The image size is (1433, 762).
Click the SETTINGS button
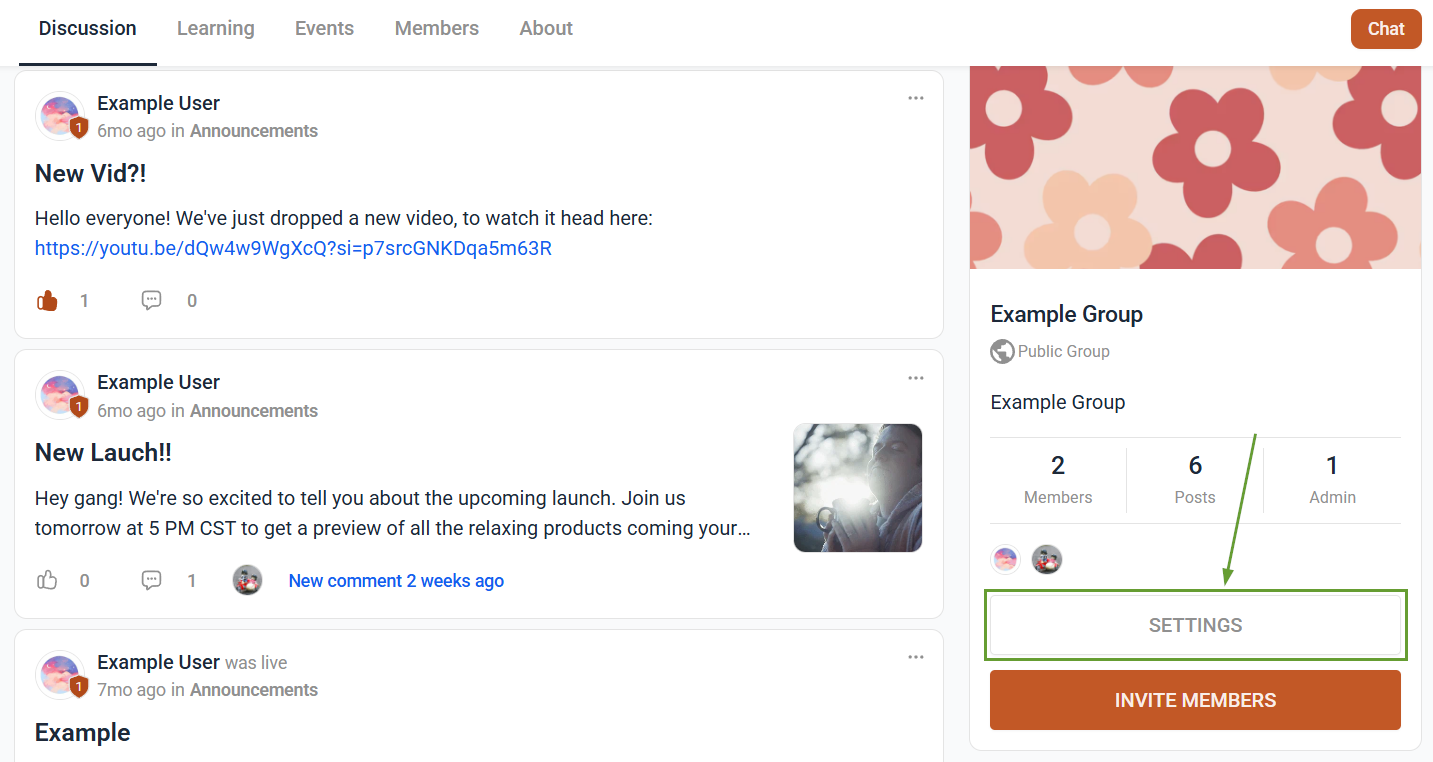[1195, 625]
